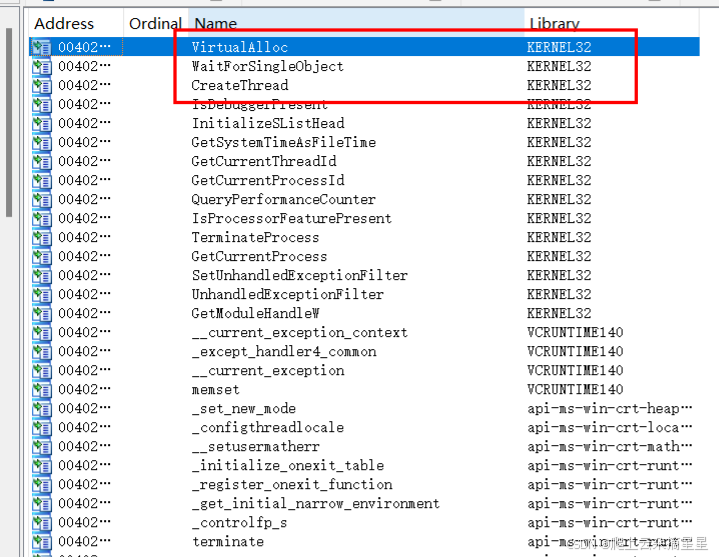The height and width of the screenshot is (557, 719).
Task: Click the import icon beside WaitForSingleObject
Action: click(x=41, y=66)
